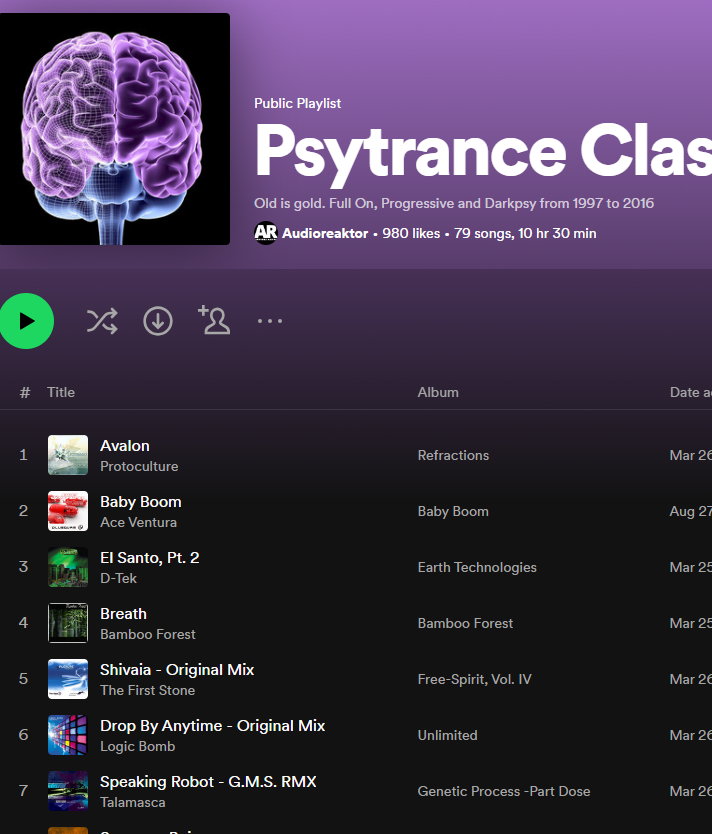Open album Free-Spirit, Vol. IV
Screen dimensions: 712x834
click(474, 679)
